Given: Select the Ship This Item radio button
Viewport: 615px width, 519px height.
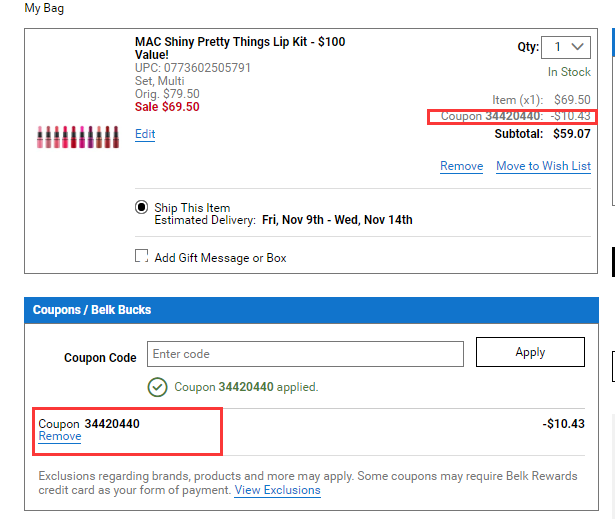Looking at the screenshot, I should click(x=142, y=207).
